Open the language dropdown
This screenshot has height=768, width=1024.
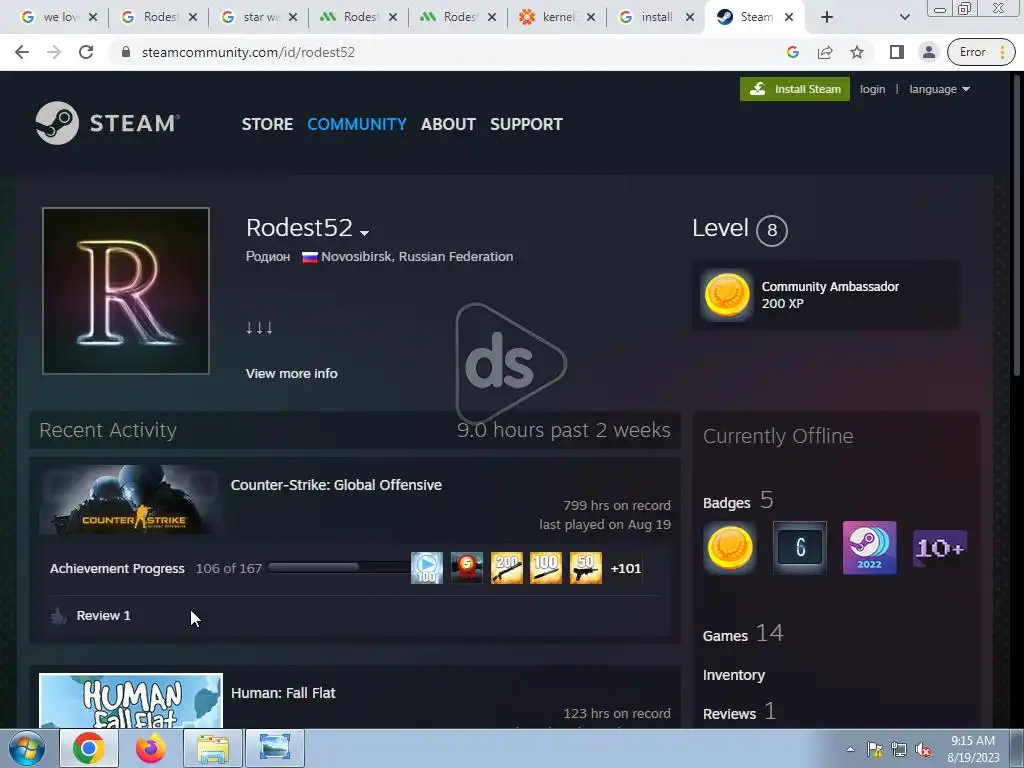pos(939,89)
